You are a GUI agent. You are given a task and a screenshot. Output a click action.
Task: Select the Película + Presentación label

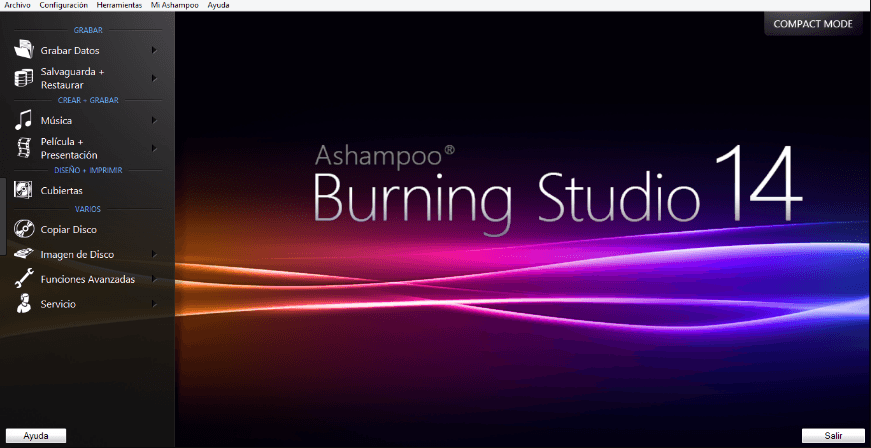(69, 148)
